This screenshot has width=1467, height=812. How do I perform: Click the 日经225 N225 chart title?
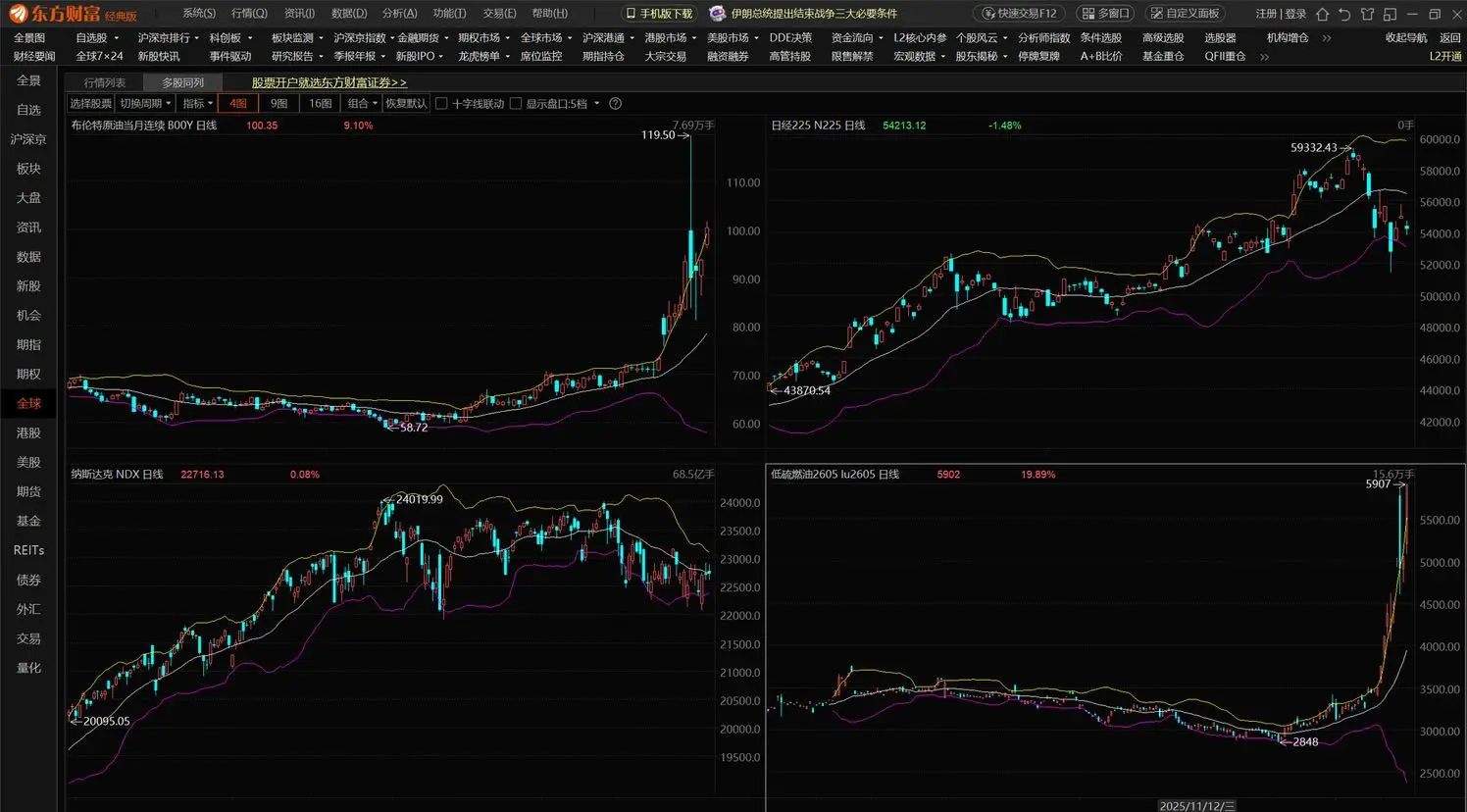818,126
